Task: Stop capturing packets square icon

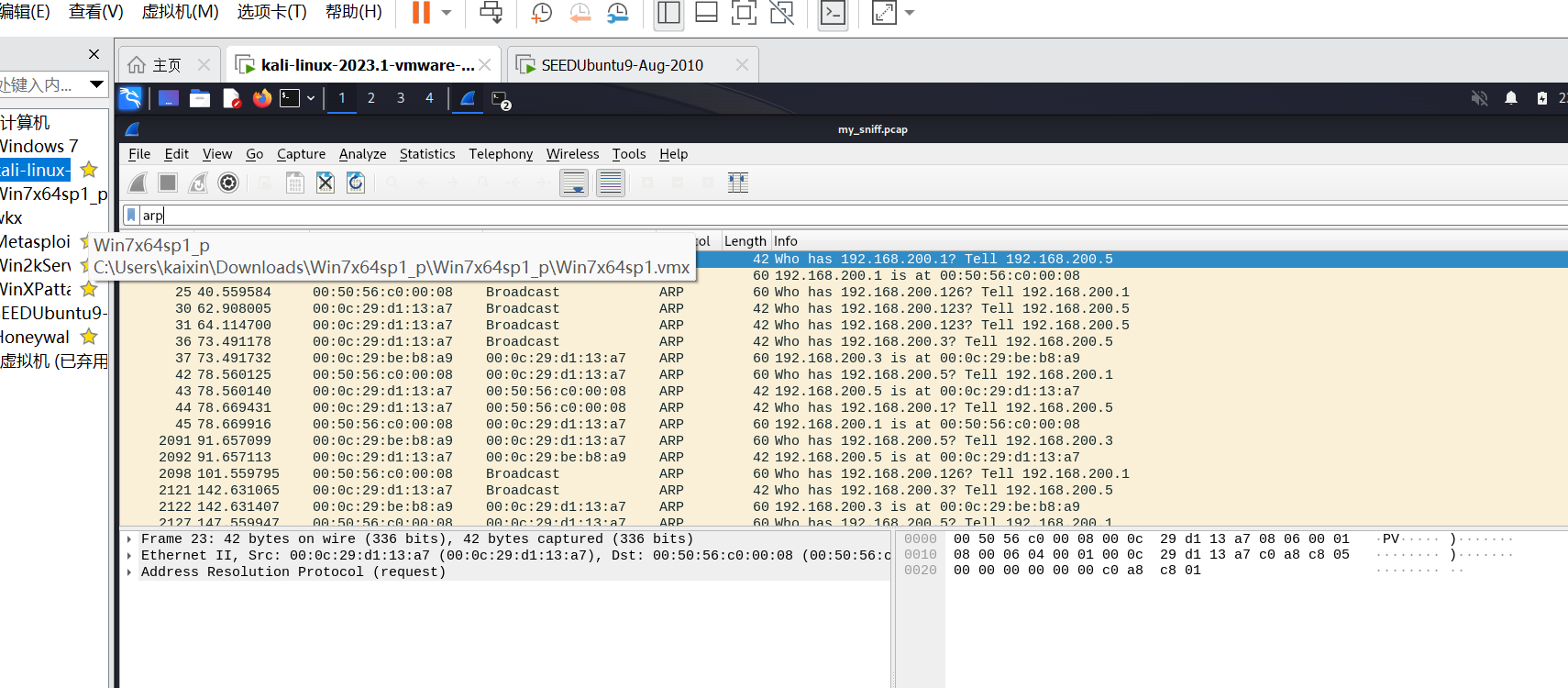Action: 168,183
